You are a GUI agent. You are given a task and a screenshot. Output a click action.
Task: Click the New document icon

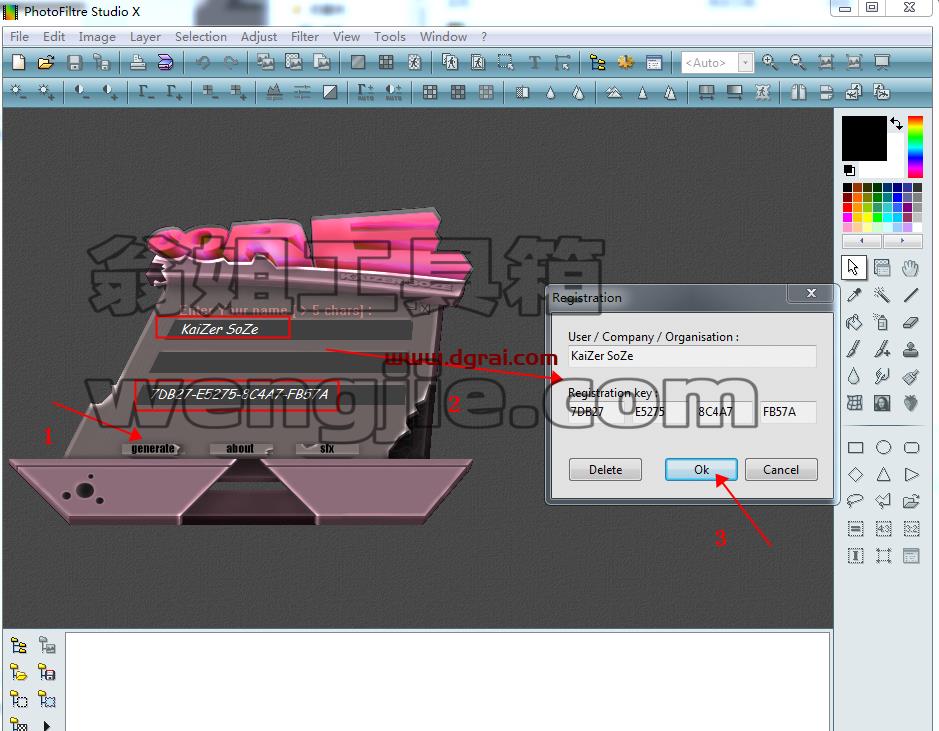19,62
